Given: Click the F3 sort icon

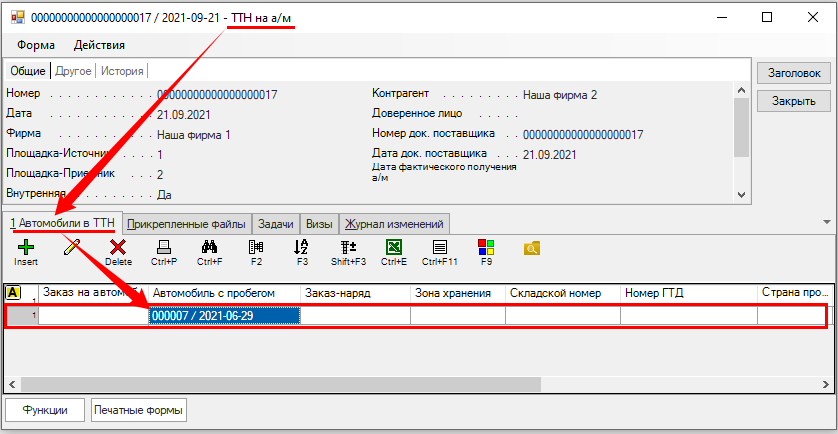Looking at the screenshot, I should coord(302,246).
